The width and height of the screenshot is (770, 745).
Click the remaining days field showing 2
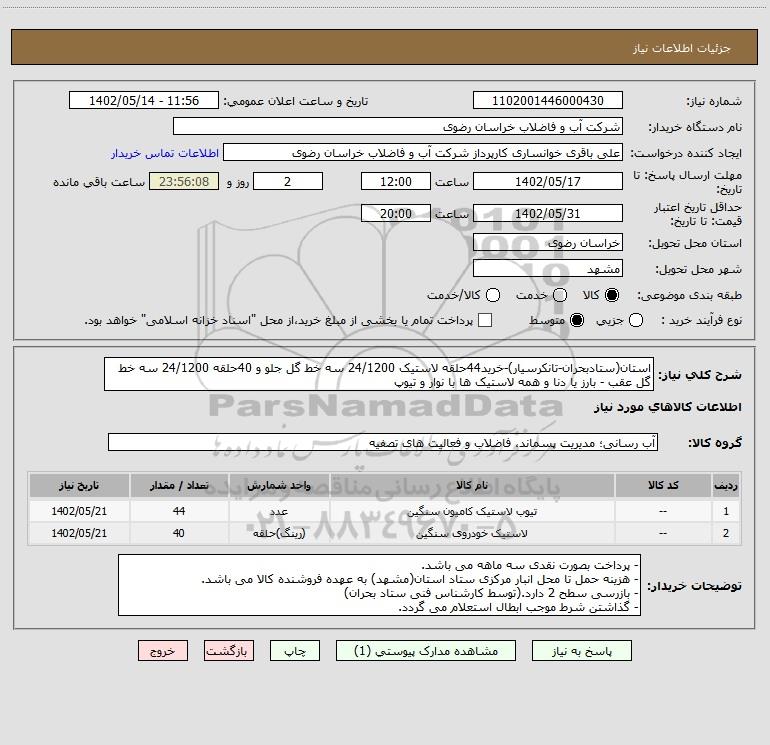[288, 182]
